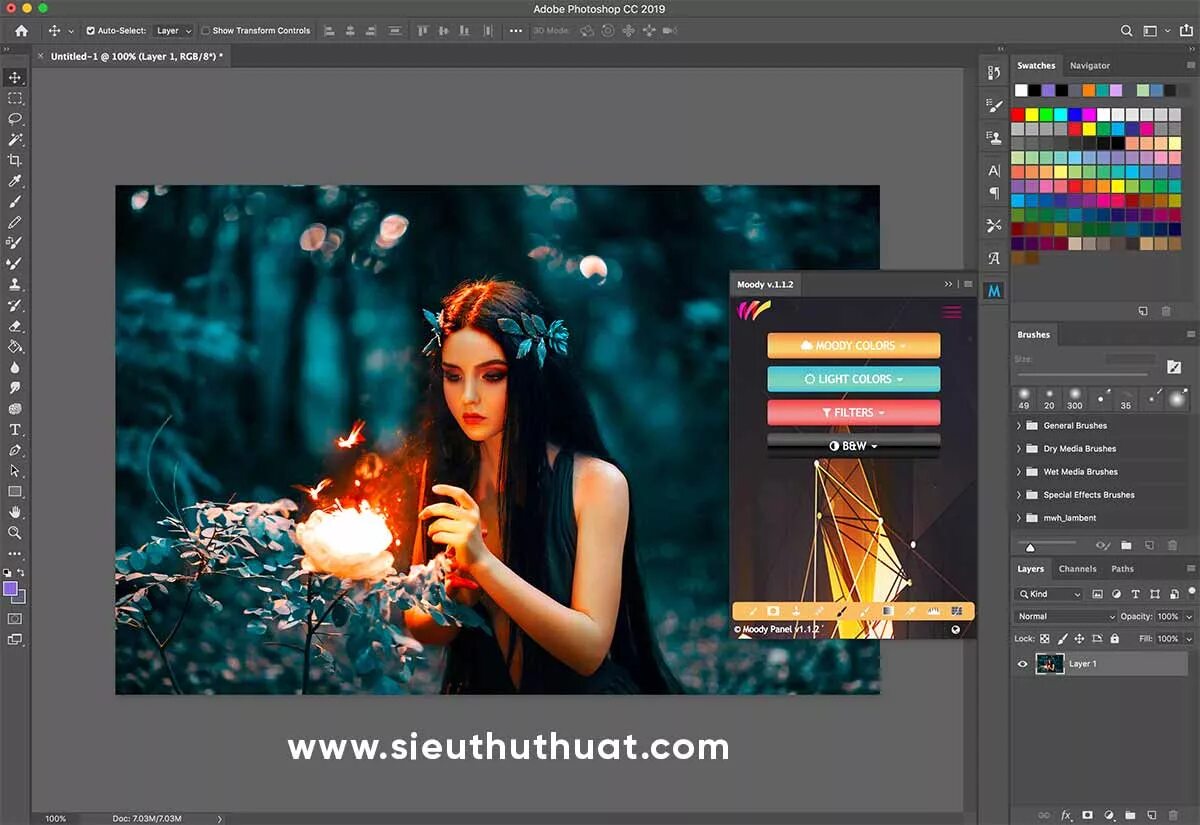Open the Normal blend mode dropdown
Viewport: 1200px width, 825px height.
[x=1064, y=616]
